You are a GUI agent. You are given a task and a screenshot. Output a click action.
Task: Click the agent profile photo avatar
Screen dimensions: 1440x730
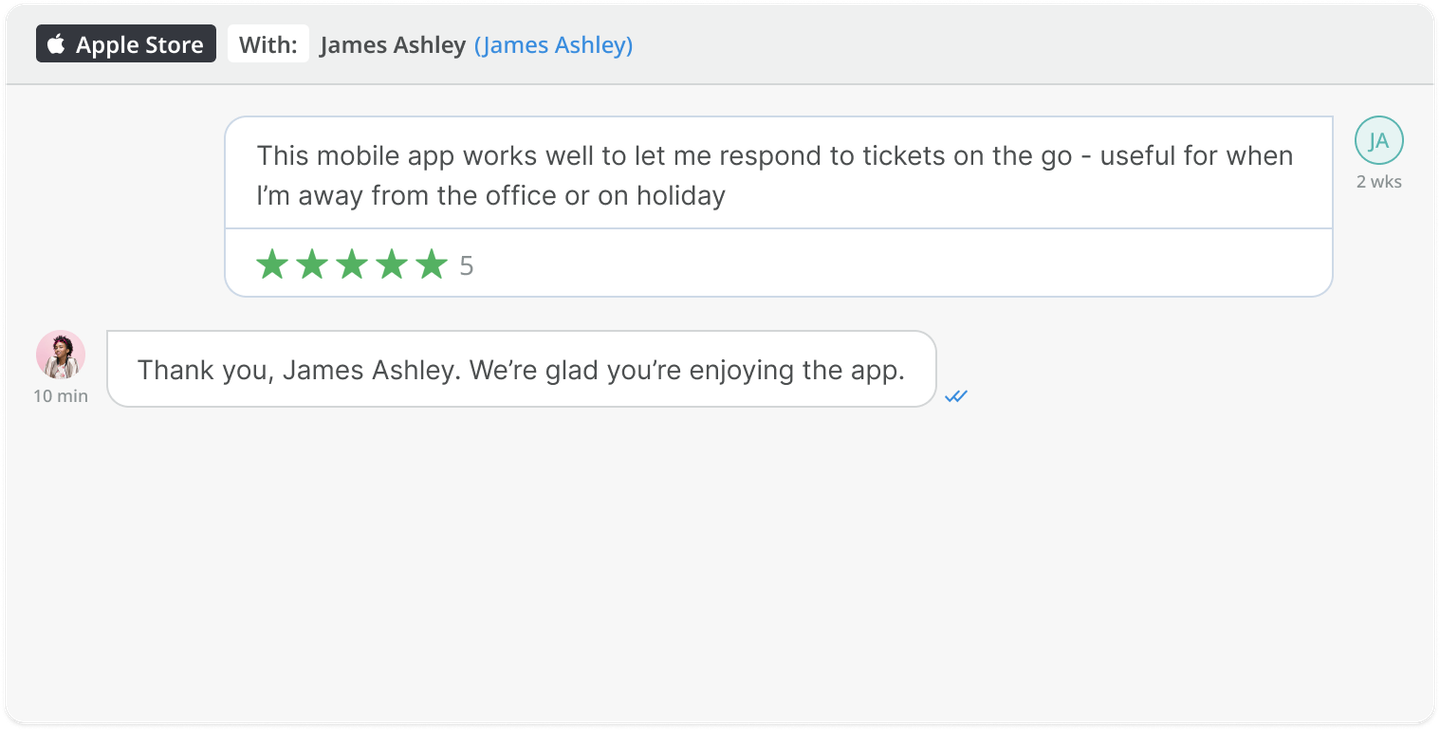pyautogui.click(x=61, y=355)
